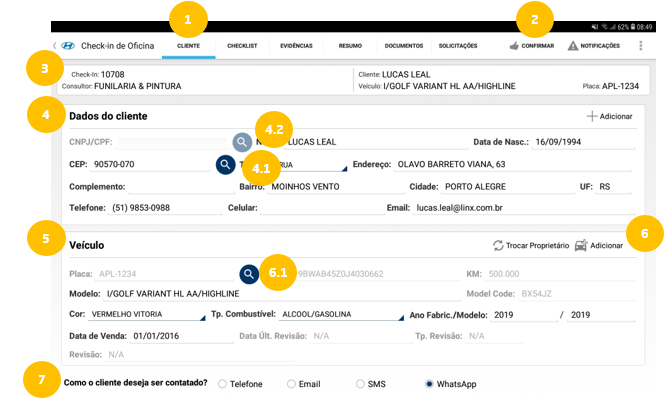
Task: Click the CNPJ/CPF input field
Action: pos(172,143)
